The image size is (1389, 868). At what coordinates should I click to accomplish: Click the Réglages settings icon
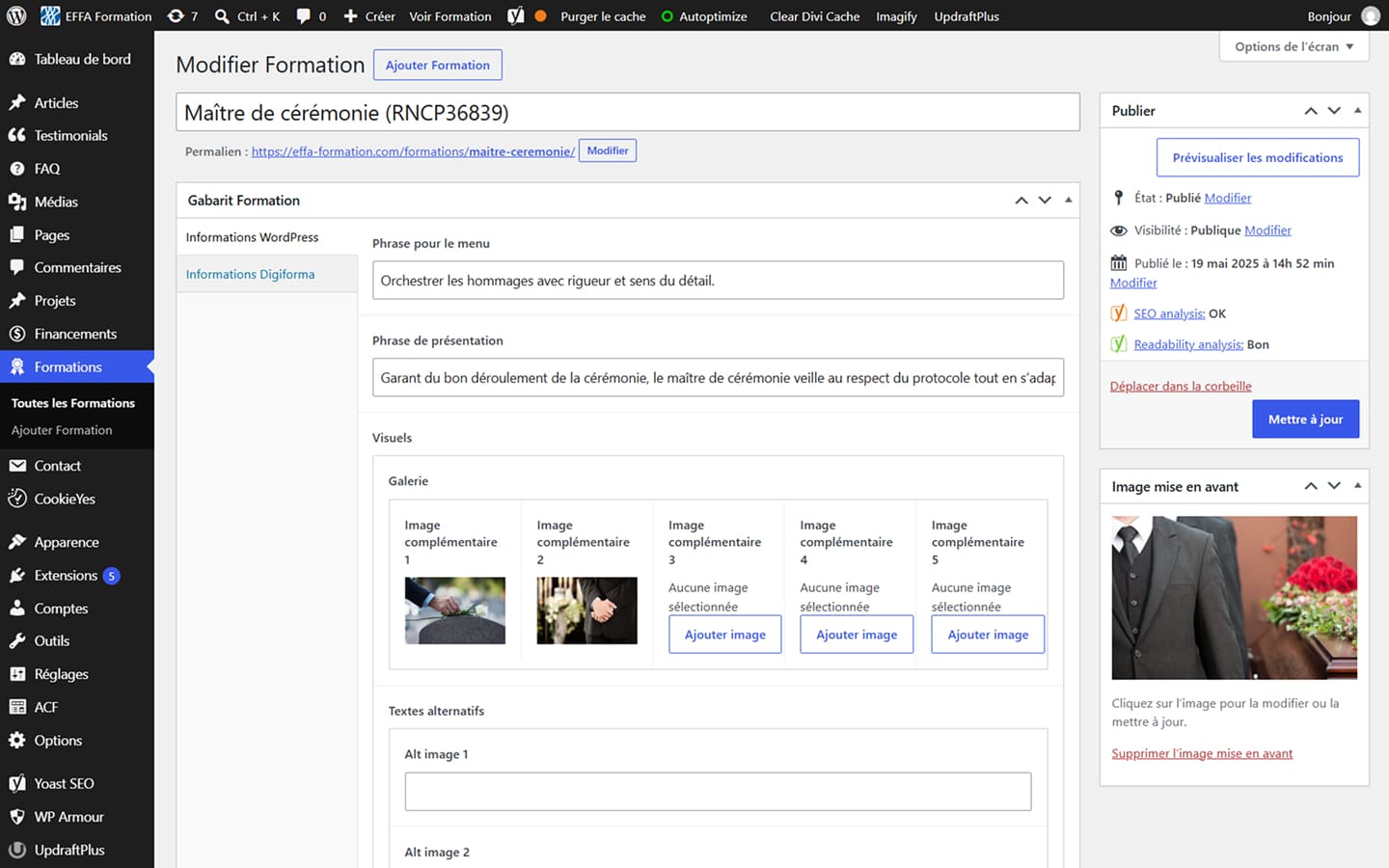[x=17, y=674]
